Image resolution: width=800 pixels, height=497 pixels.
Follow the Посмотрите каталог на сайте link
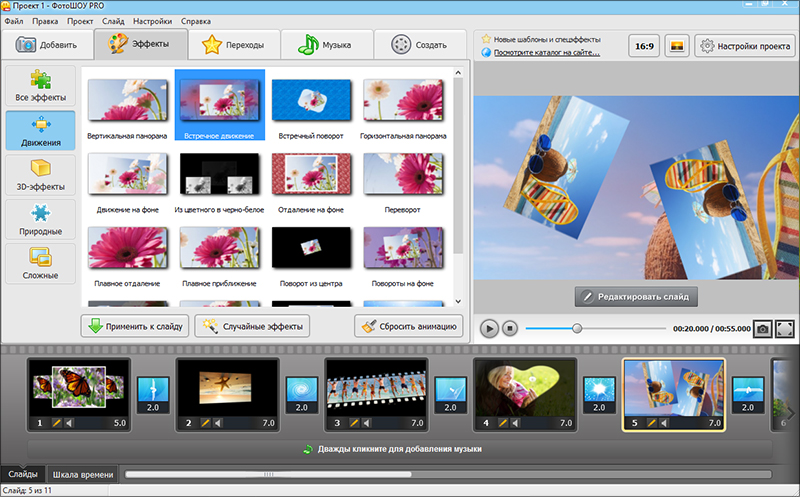pyautogui.click(x=546, y=53)
